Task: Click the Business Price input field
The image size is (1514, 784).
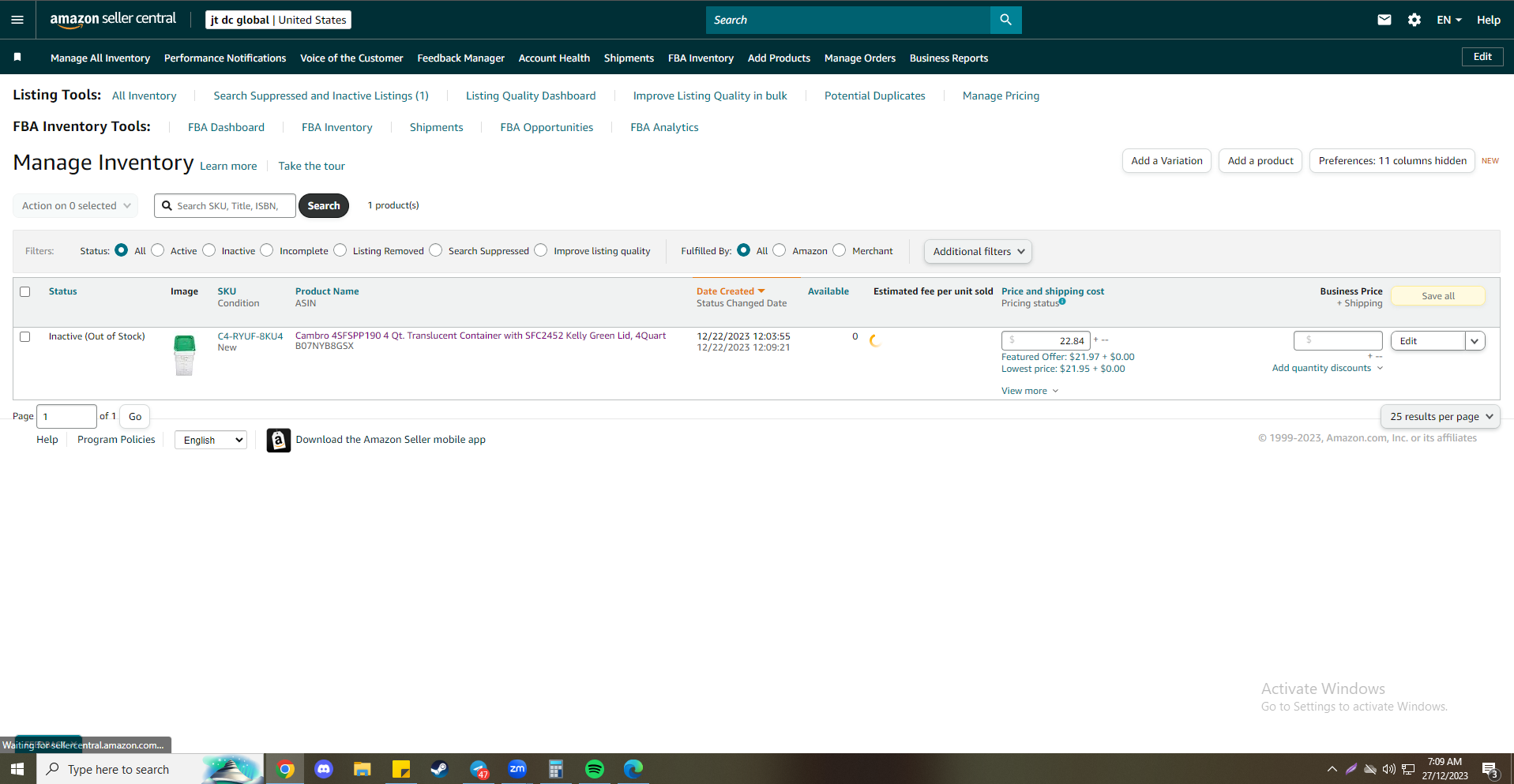Action: [1338, 340]
